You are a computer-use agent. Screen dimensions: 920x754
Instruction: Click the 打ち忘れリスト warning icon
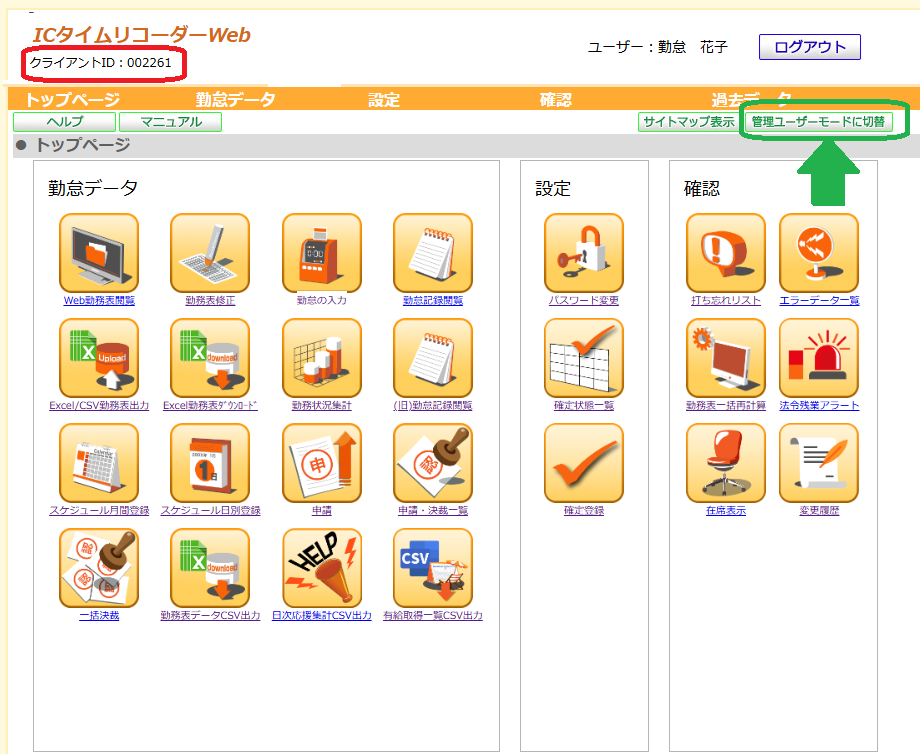coord(725,253)
